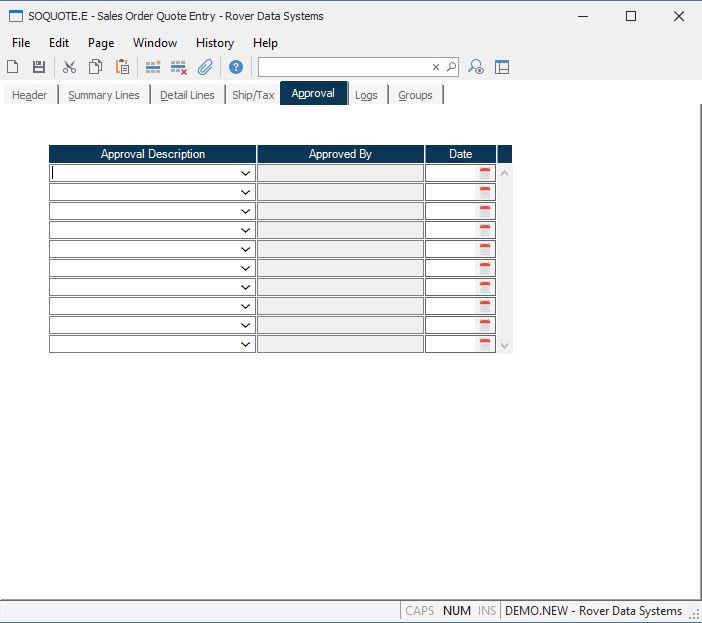The image size is (702, 623).
Task: Click the delete row icon
Action: coord(179,67)
